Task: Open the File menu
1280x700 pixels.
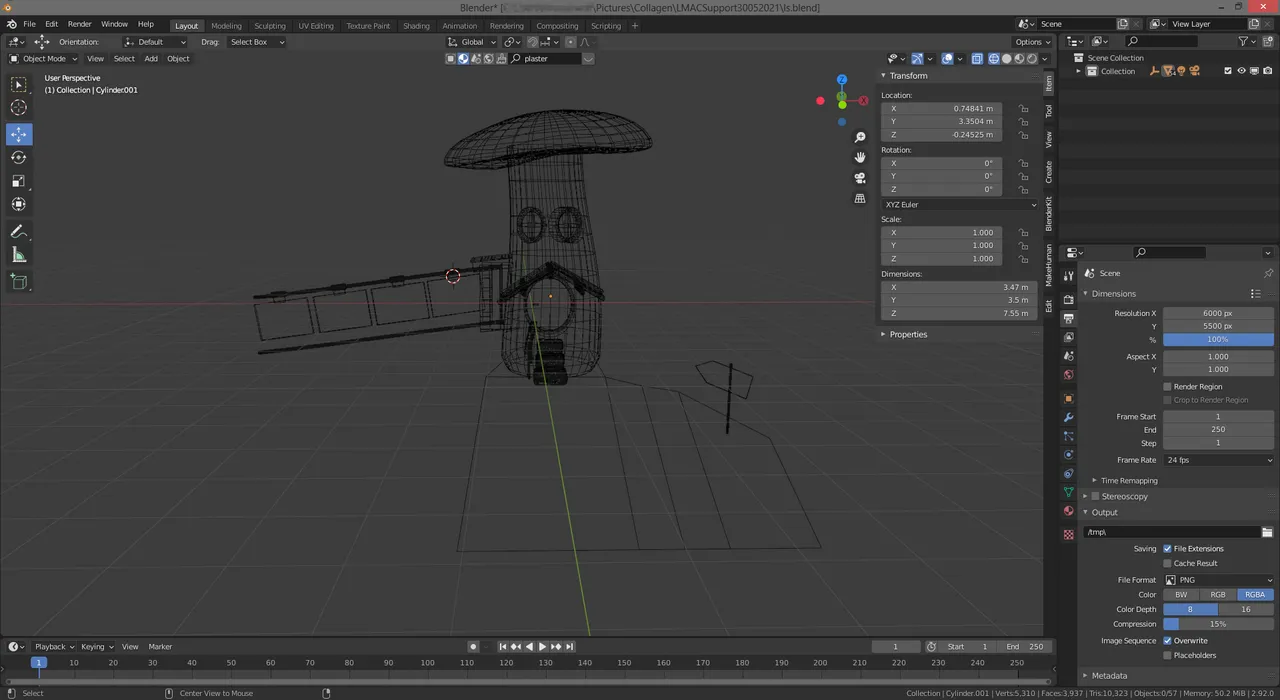Action: coord(29,24)
